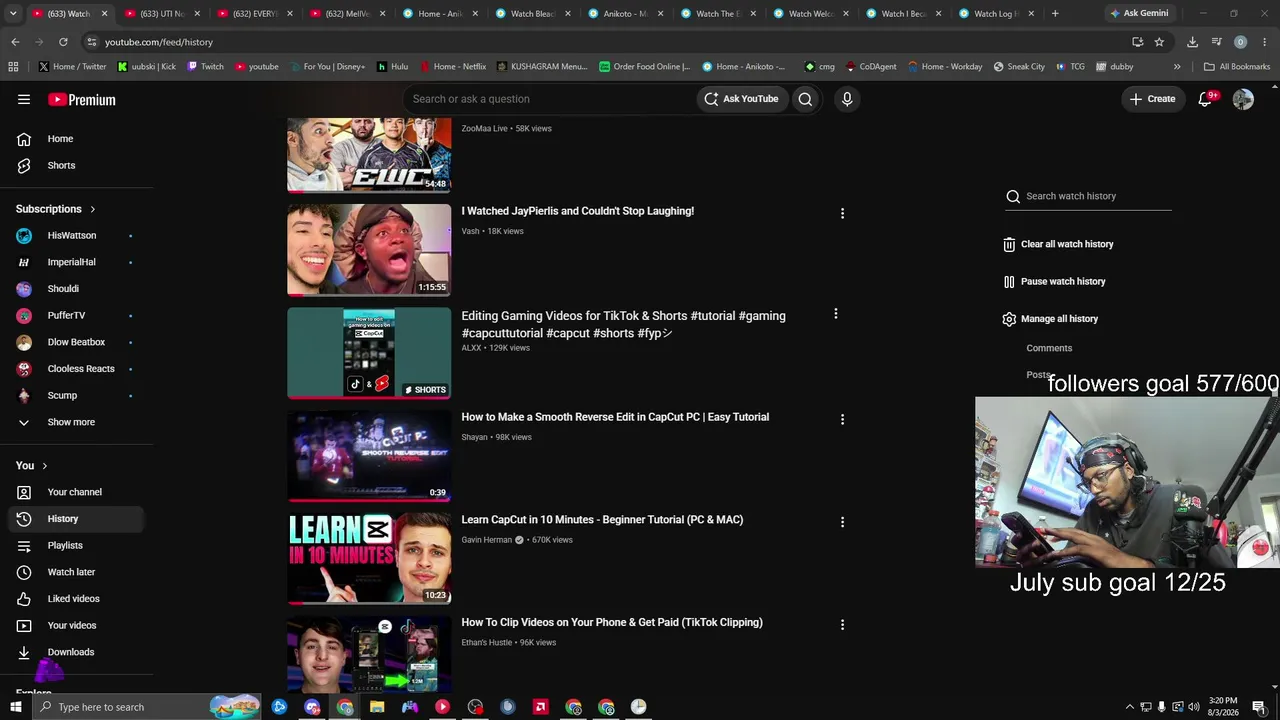Open a new browser tab
The height and width of the screenshot is (720, 1280).
coord(1055,14)
